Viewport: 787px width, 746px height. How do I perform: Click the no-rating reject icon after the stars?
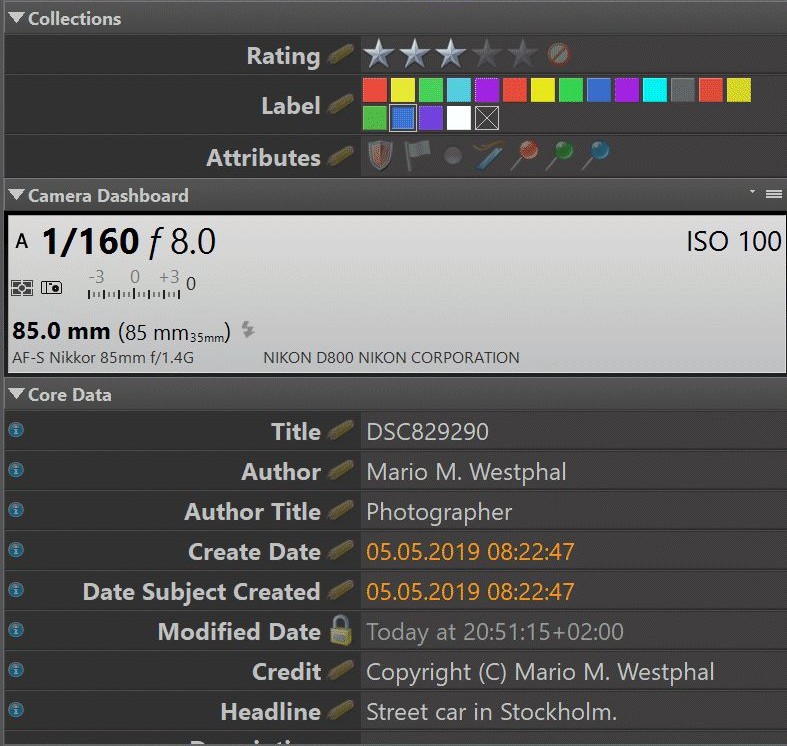559,54
